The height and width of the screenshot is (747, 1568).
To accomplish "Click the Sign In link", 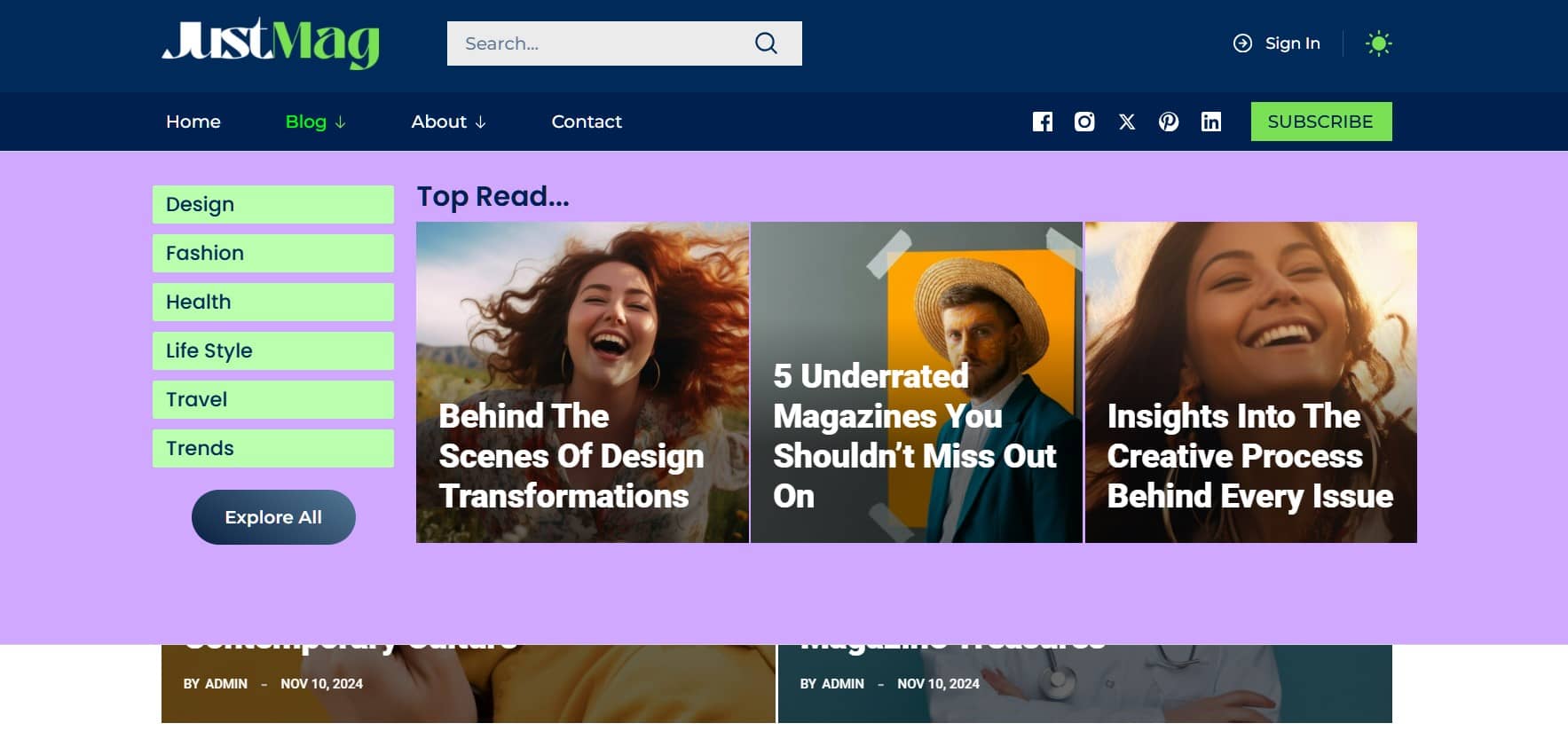I will (x=1278, y=43).
